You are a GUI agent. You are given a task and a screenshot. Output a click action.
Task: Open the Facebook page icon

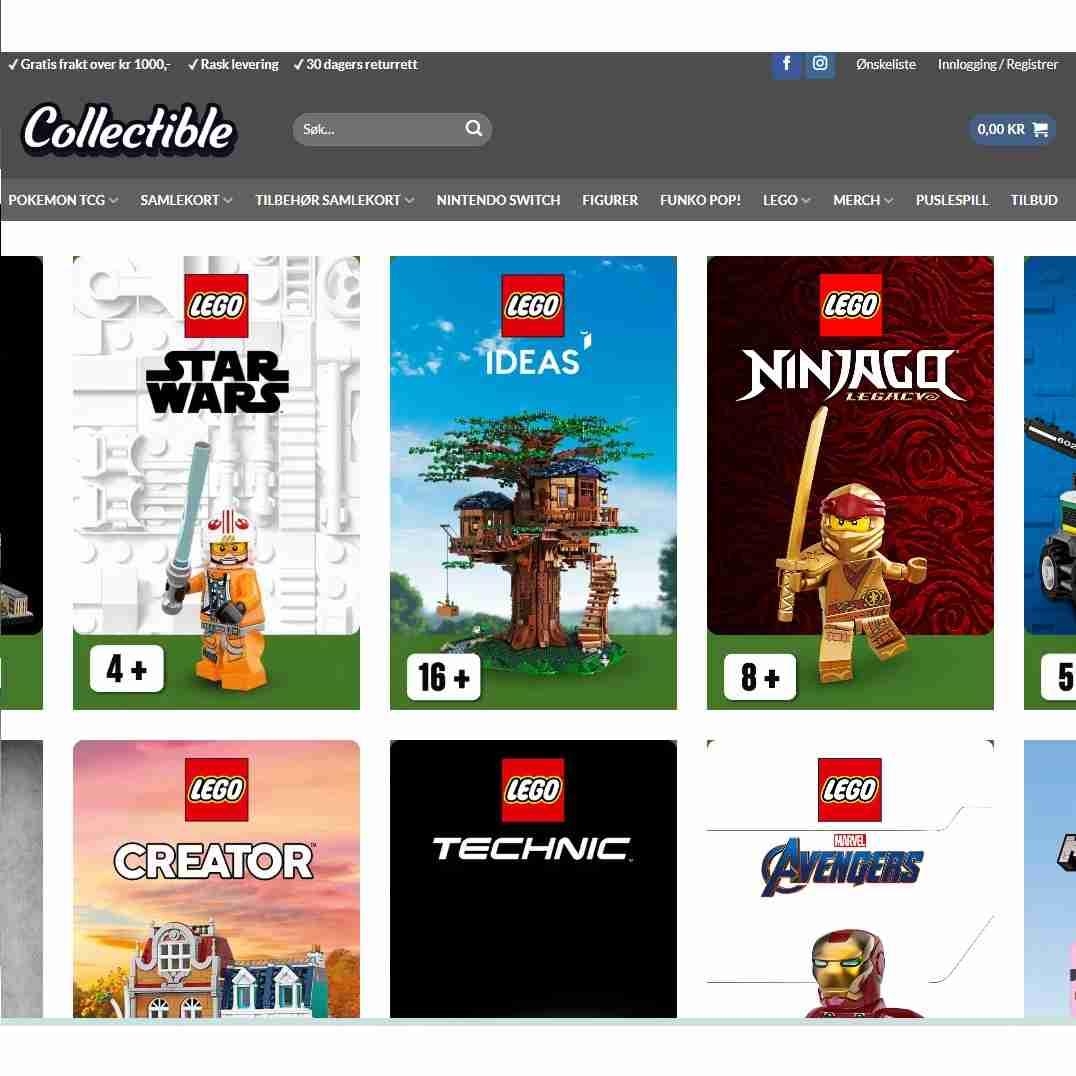click(786, 65)
